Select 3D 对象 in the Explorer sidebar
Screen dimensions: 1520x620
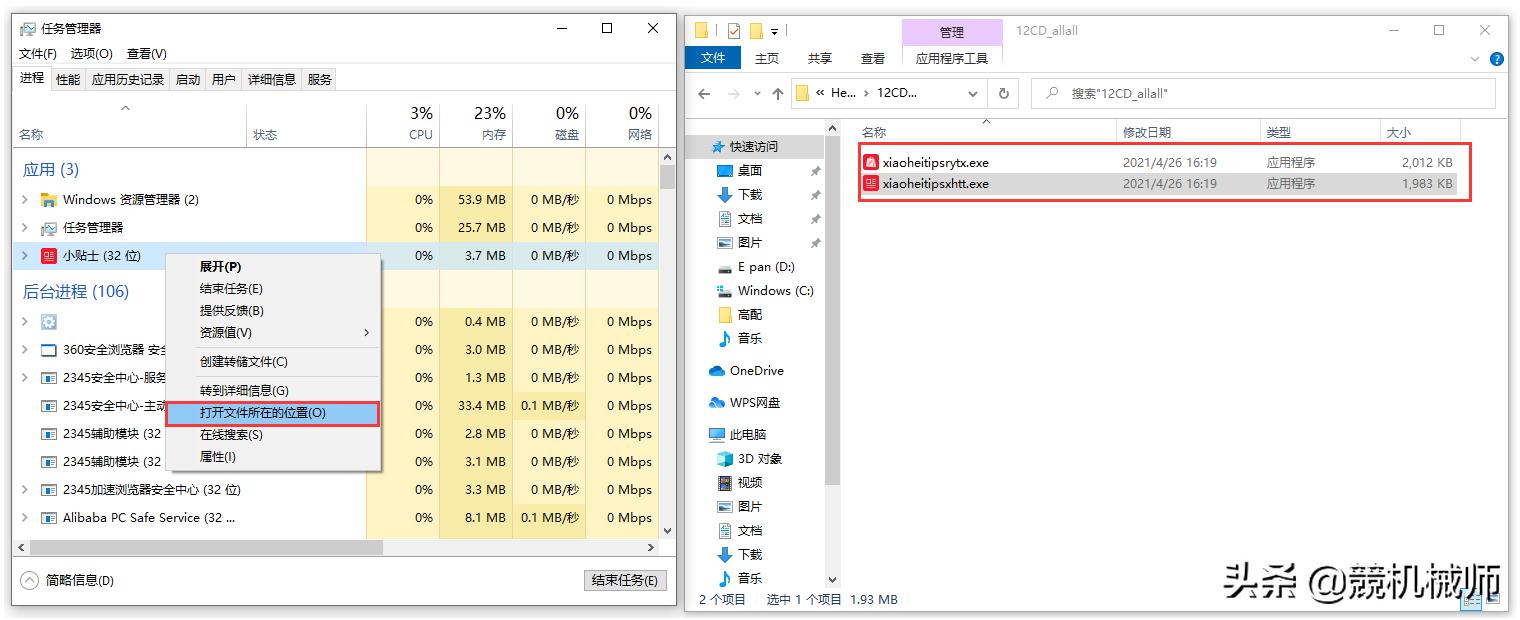click(750, 459)
